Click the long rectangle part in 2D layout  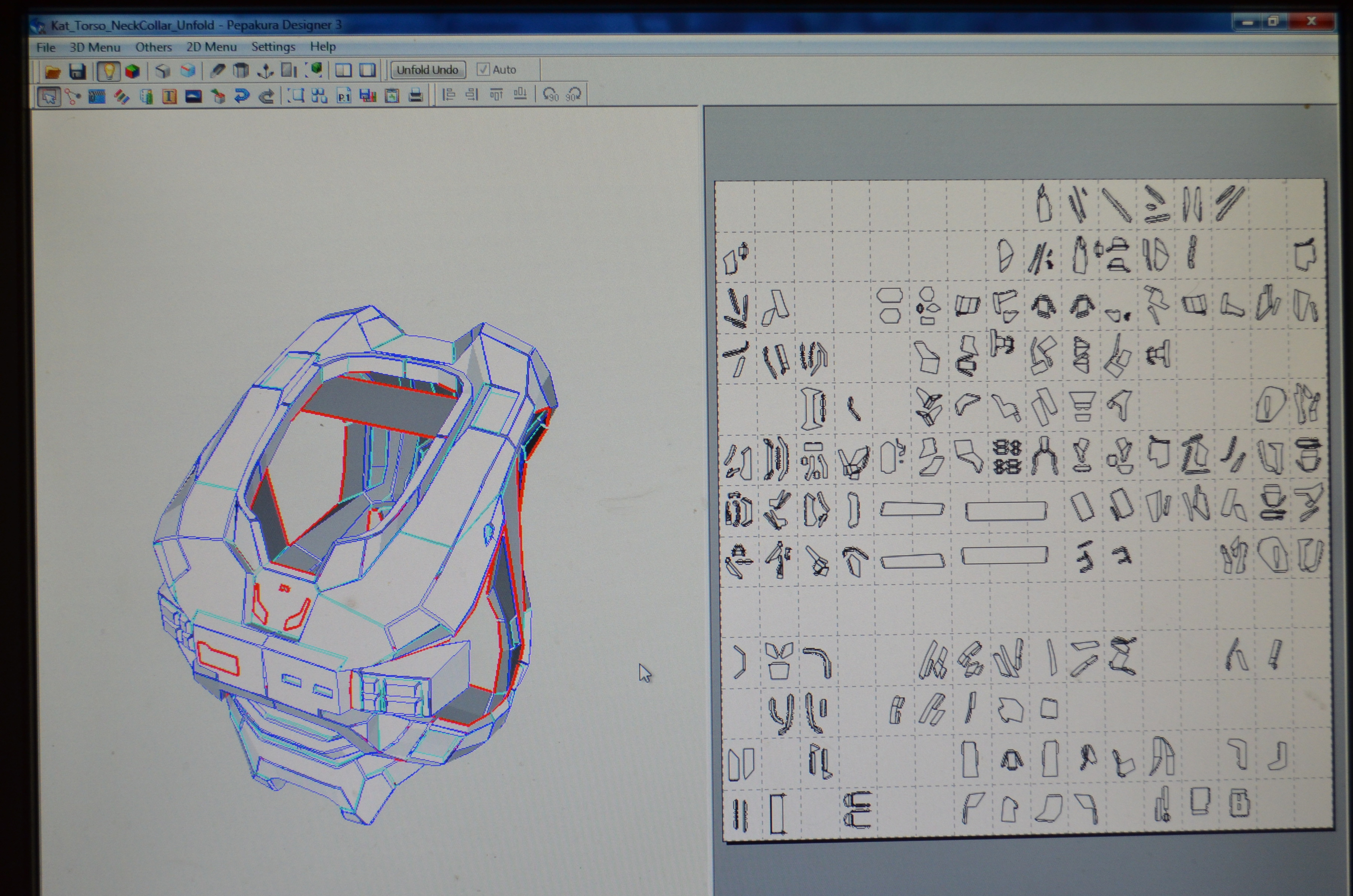(1006, 511)
